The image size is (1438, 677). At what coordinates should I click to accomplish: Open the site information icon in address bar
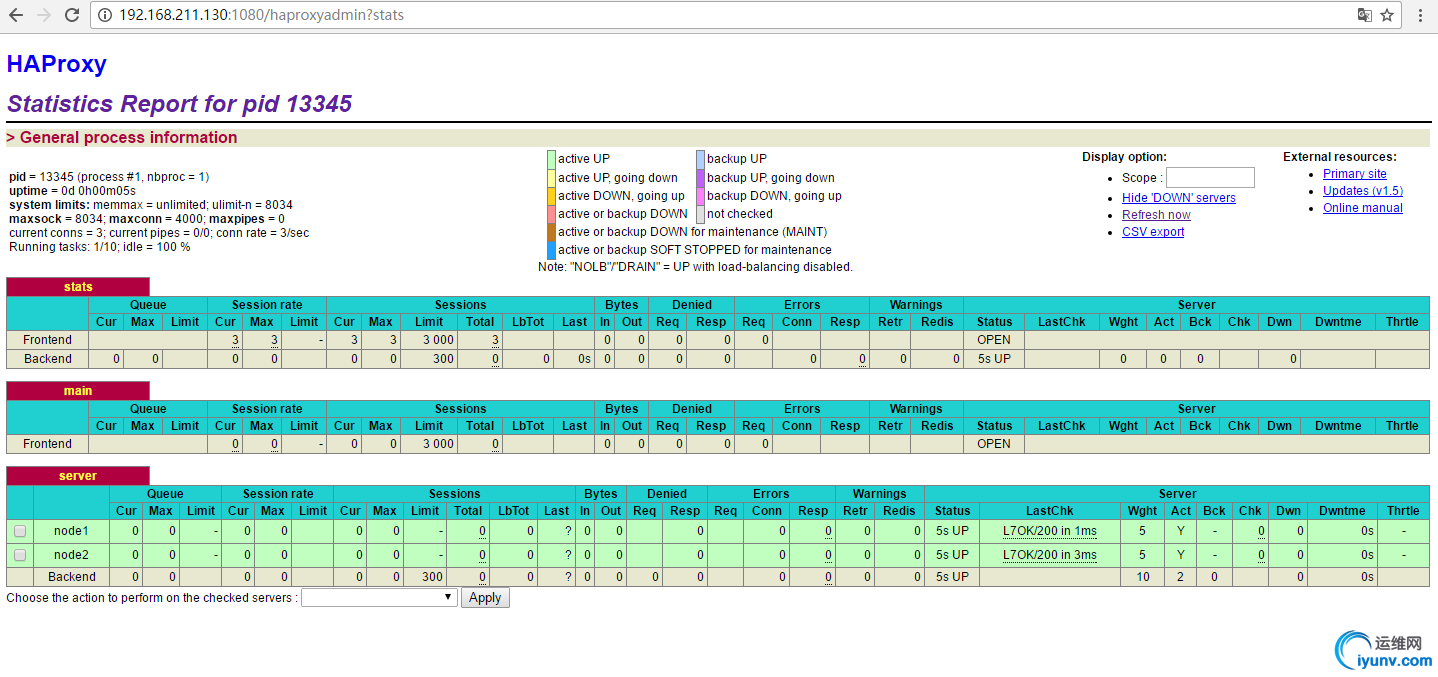106,15
